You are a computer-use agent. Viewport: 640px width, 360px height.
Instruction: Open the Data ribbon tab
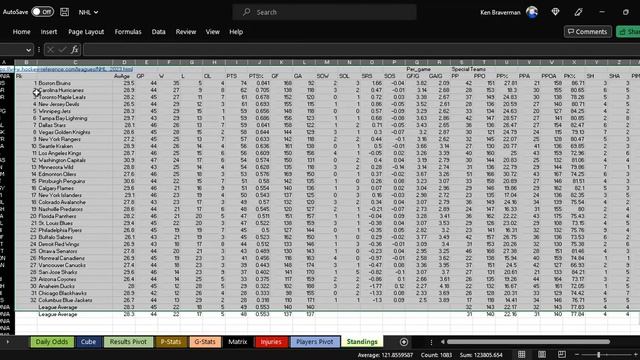click(158, 32)
